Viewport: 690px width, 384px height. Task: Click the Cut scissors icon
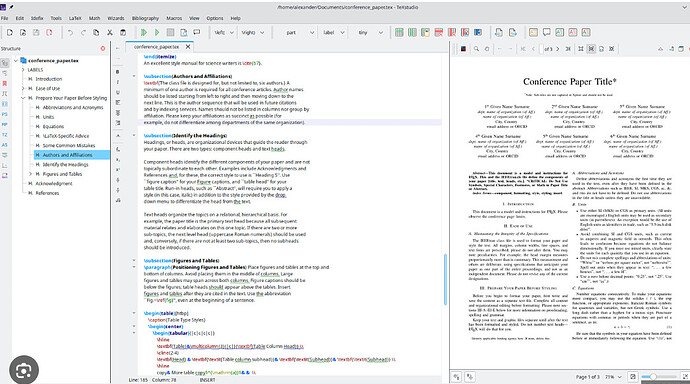110,33
